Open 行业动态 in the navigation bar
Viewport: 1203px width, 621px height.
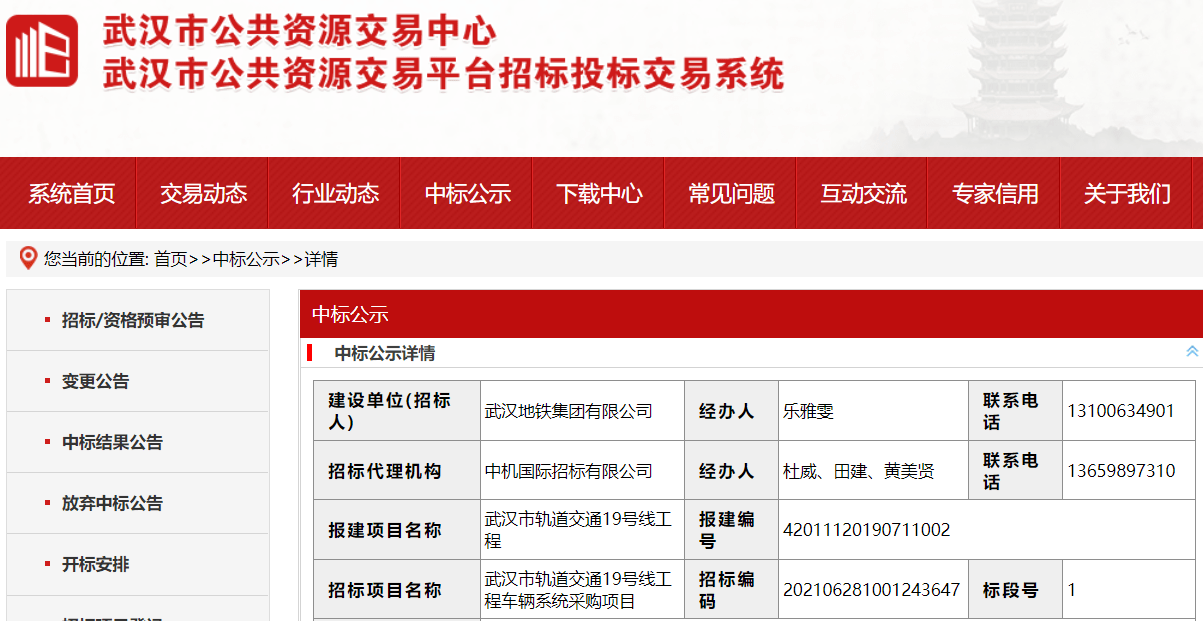pyautogui.click(x=335, y=194)
